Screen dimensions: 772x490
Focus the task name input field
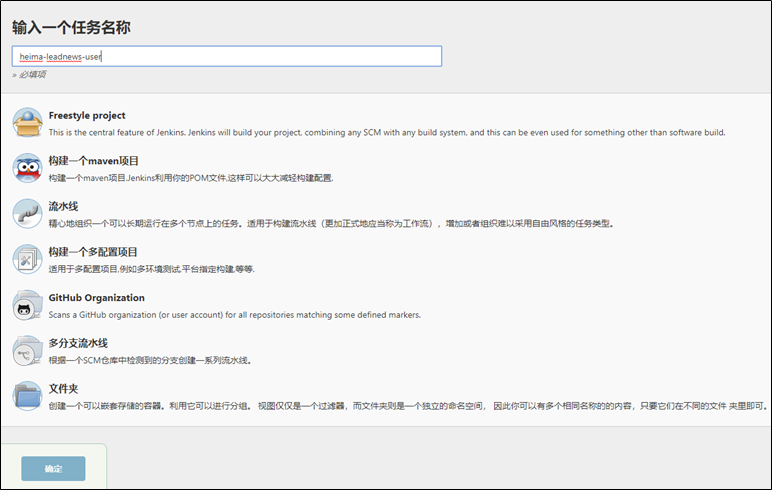click(x=227, y=57)
